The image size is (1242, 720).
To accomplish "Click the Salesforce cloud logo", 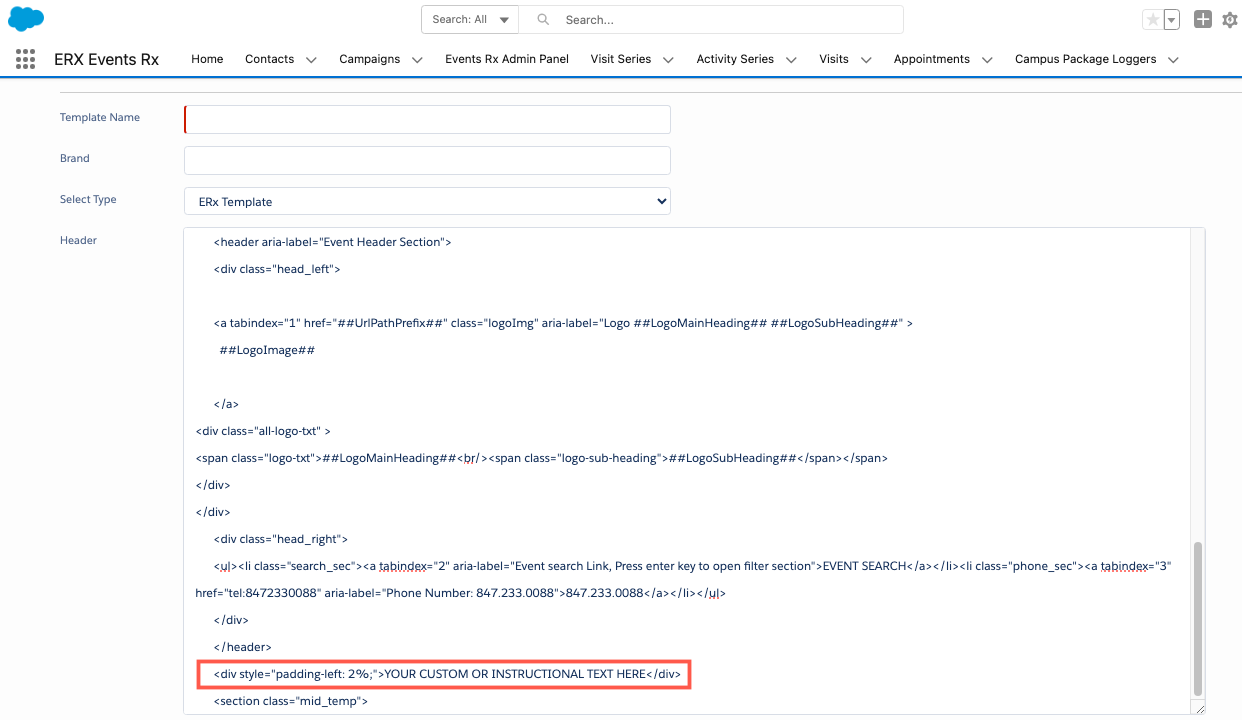I will coord(26,19).
